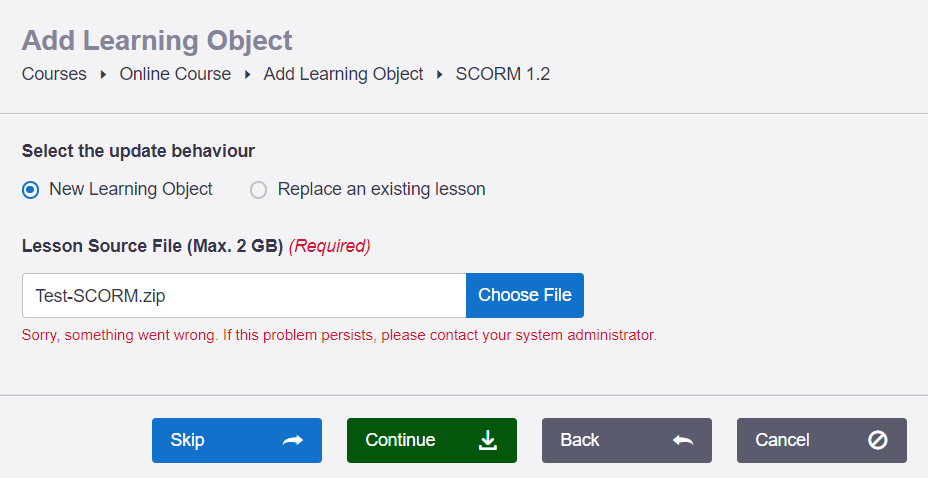
Task: Go back using the Back button
Action: (x=627, y=440)
